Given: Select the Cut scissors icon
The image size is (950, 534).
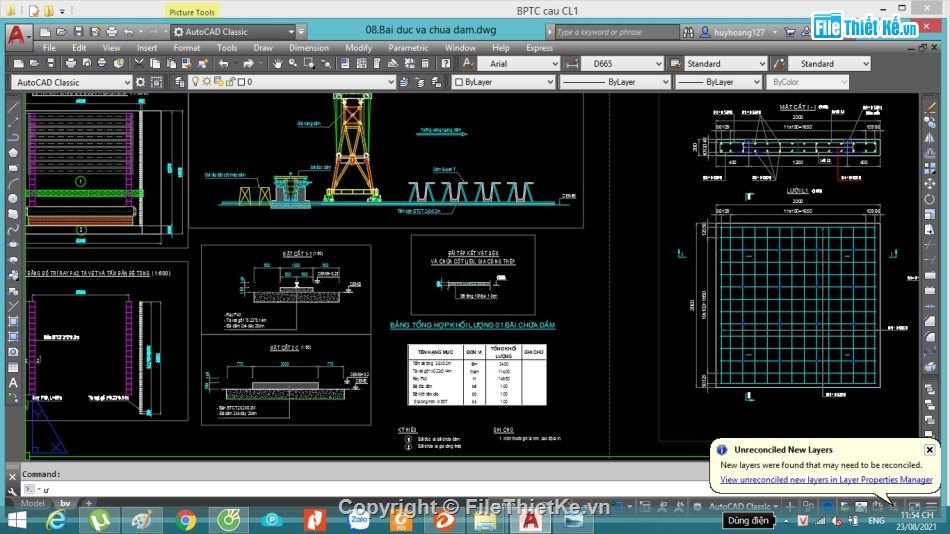Looking at the screenshot, I should click(139, 63).
